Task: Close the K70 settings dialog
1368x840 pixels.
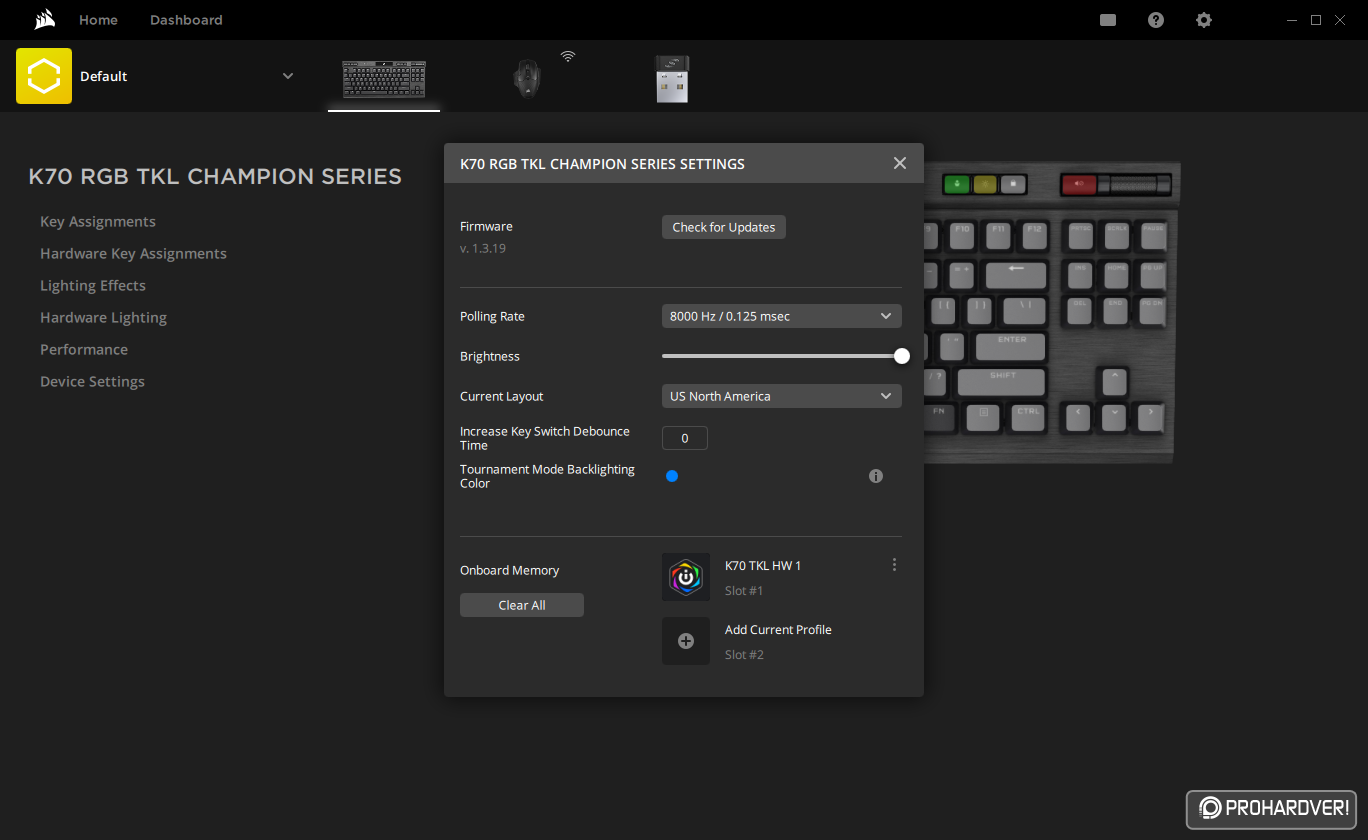Action: point(900,163)
